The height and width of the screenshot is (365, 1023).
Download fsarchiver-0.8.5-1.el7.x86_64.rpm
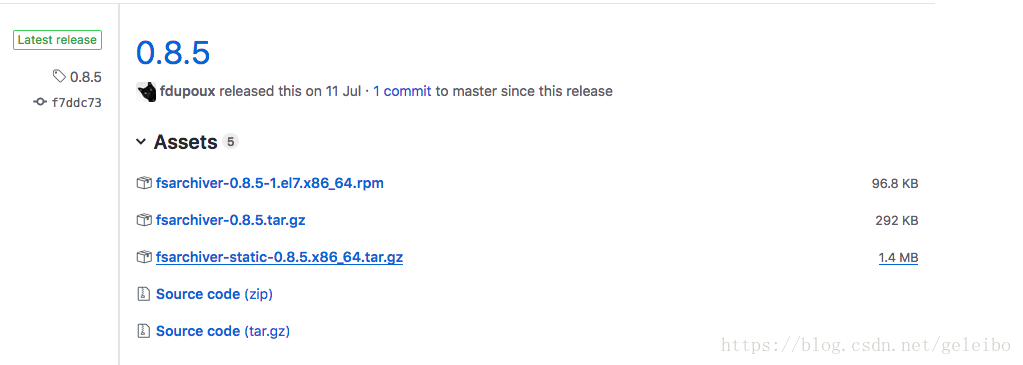coord(269,183)
